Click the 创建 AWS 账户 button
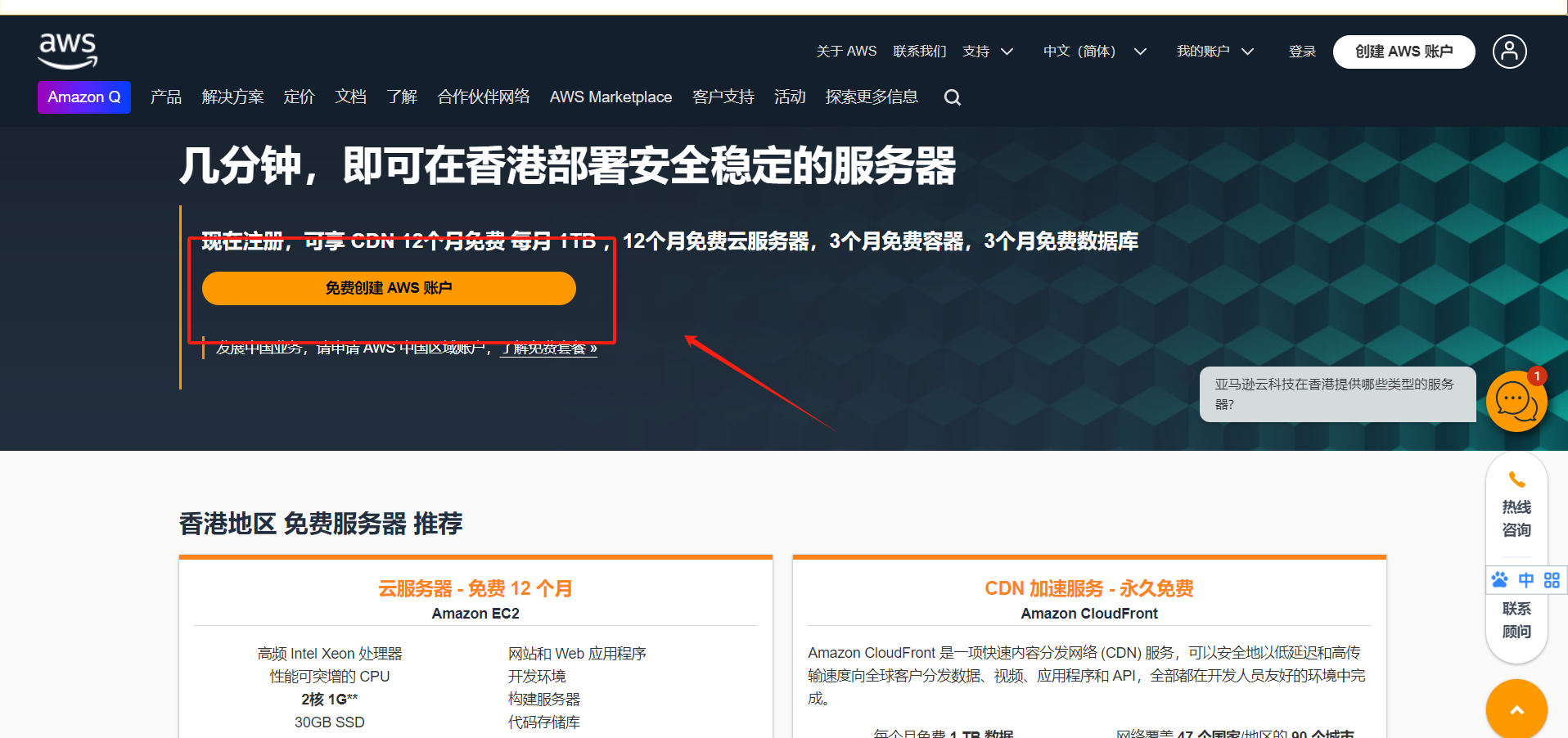The height and width of the screenshot is (738, 1568). point(1404,52)
